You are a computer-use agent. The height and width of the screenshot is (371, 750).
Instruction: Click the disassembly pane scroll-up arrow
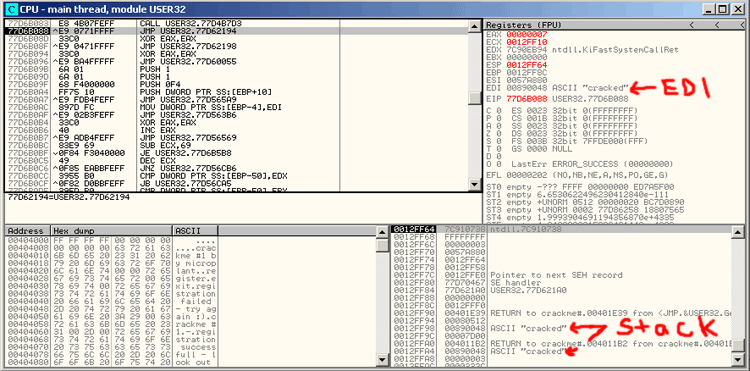coord(474,26)
